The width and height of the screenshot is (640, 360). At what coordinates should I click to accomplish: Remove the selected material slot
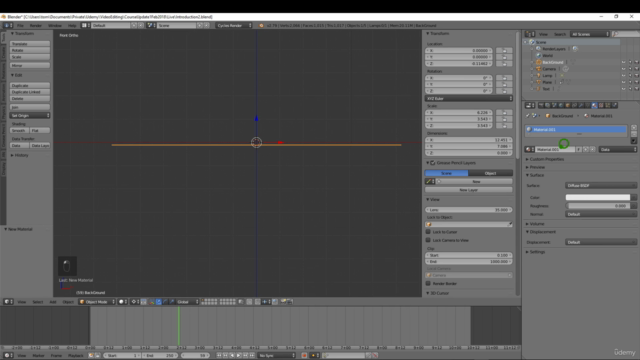tap(633, 134)
